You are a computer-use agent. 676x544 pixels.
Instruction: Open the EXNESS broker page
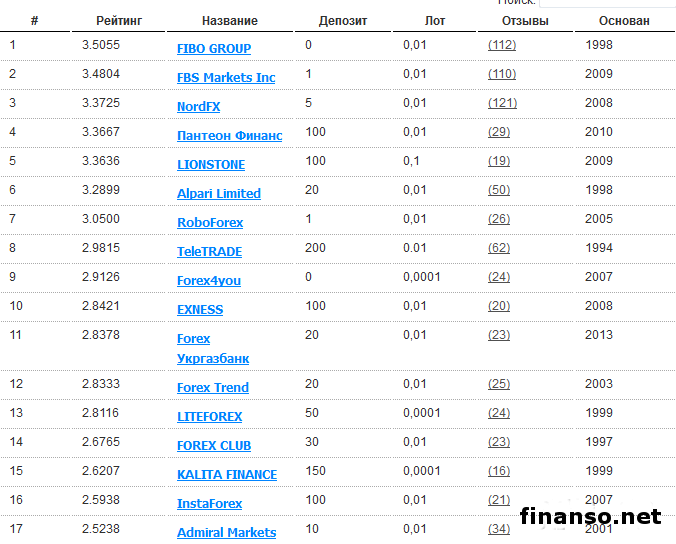(200, 309)
